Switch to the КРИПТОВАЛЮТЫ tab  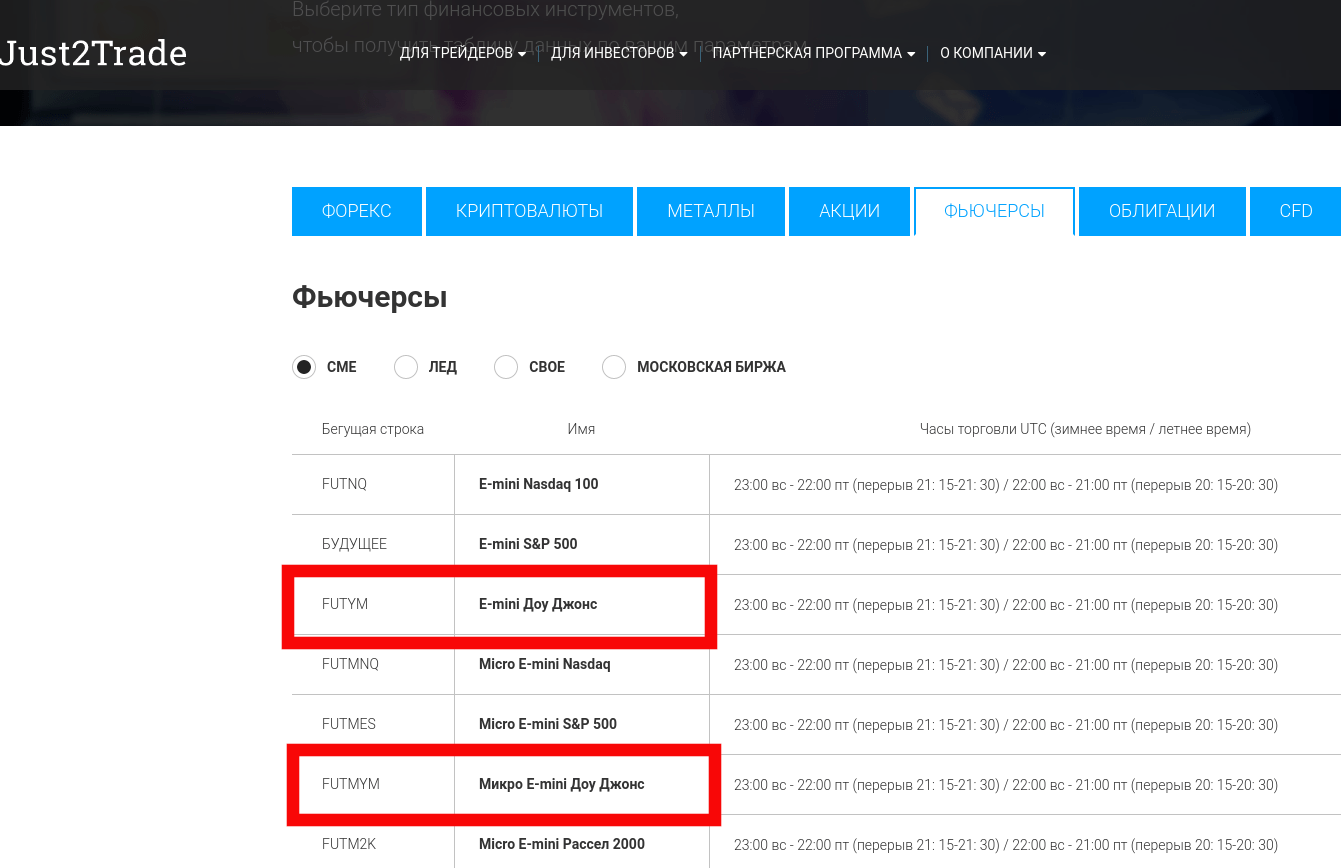[529, 211]
